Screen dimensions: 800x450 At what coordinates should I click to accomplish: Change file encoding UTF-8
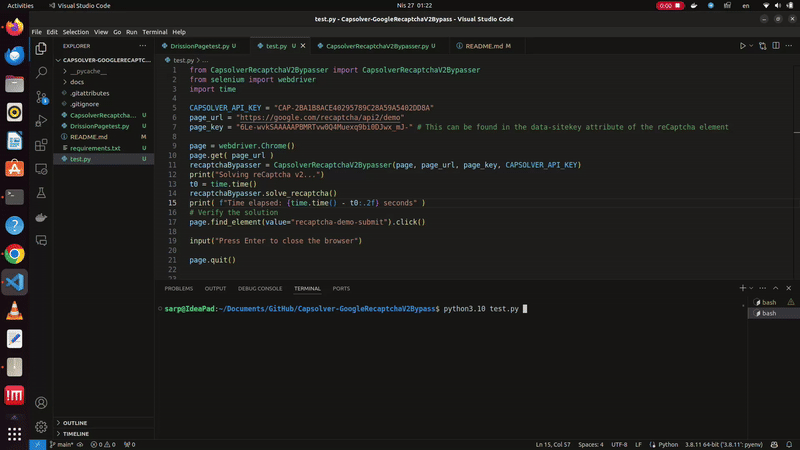coord(619,444)
